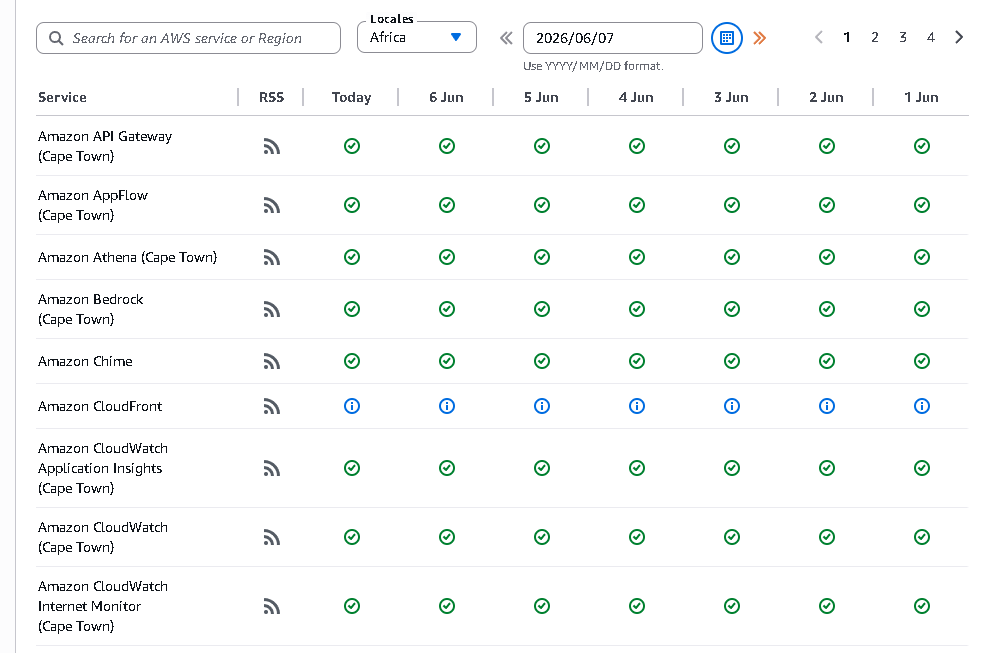Click CloudFront info icon under Today
The width and height of the screenshot is (989, 653).
click(x=352, y=406)
